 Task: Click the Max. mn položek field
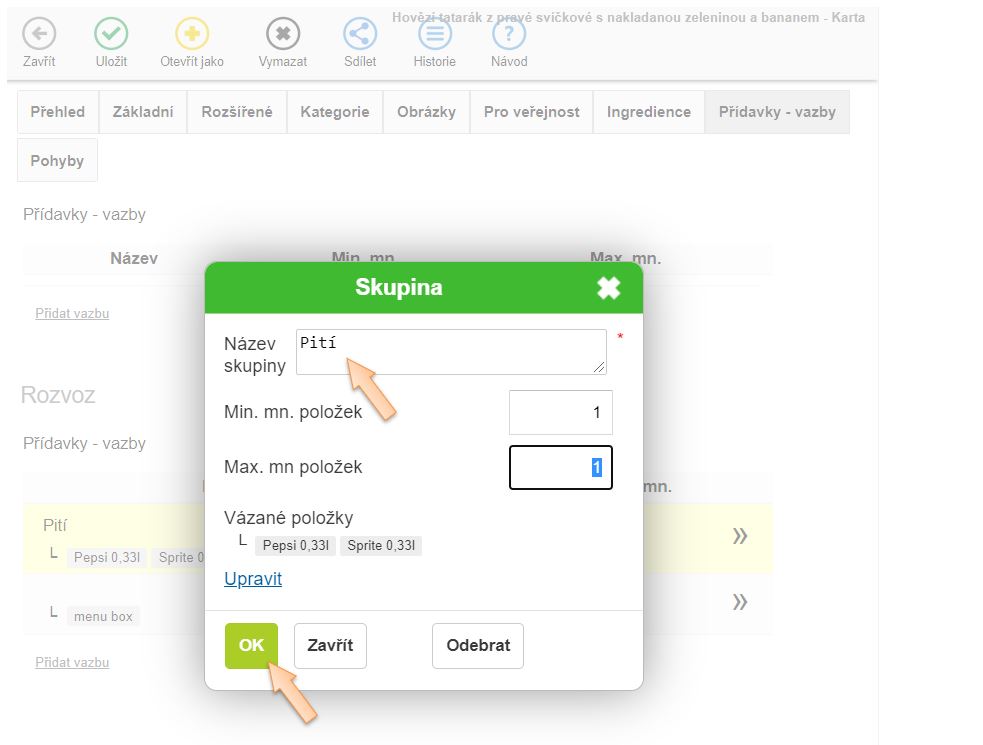tap(560, 467)
